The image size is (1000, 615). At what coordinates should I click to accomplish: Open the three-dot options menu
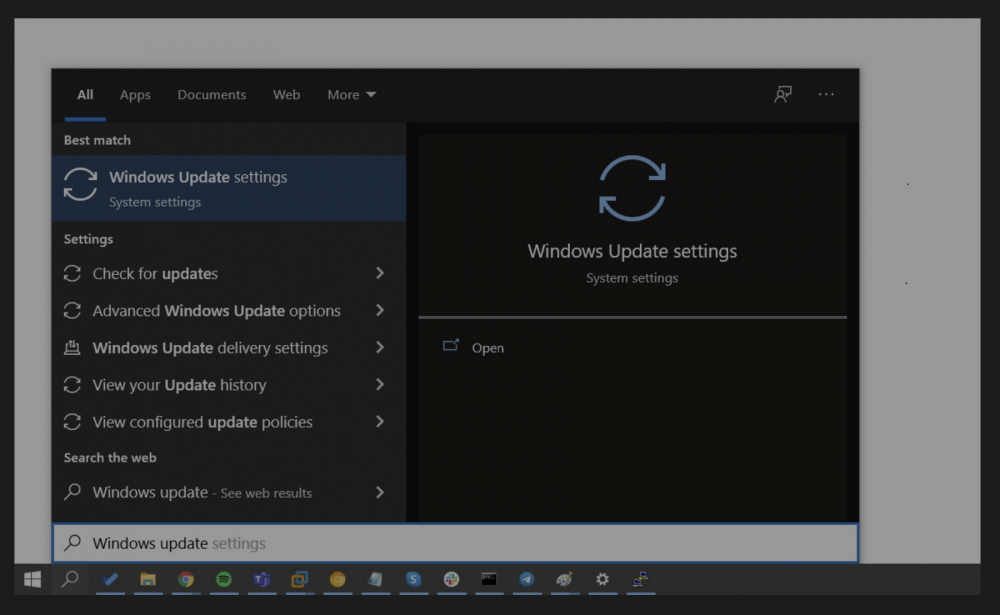pyautogui.click(x=826, y=94)
